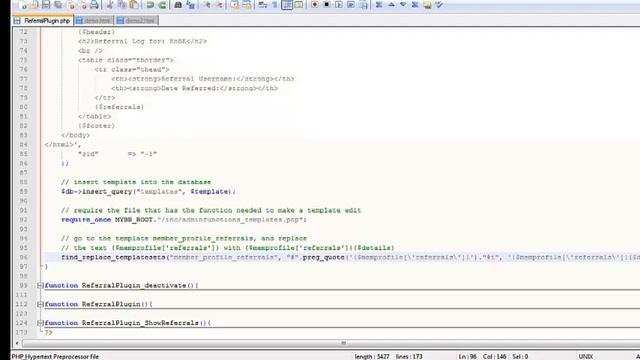Toggle synchronized horizontal scrolling icon
Viewport: 640px width, 360px height.
point(247,5)
